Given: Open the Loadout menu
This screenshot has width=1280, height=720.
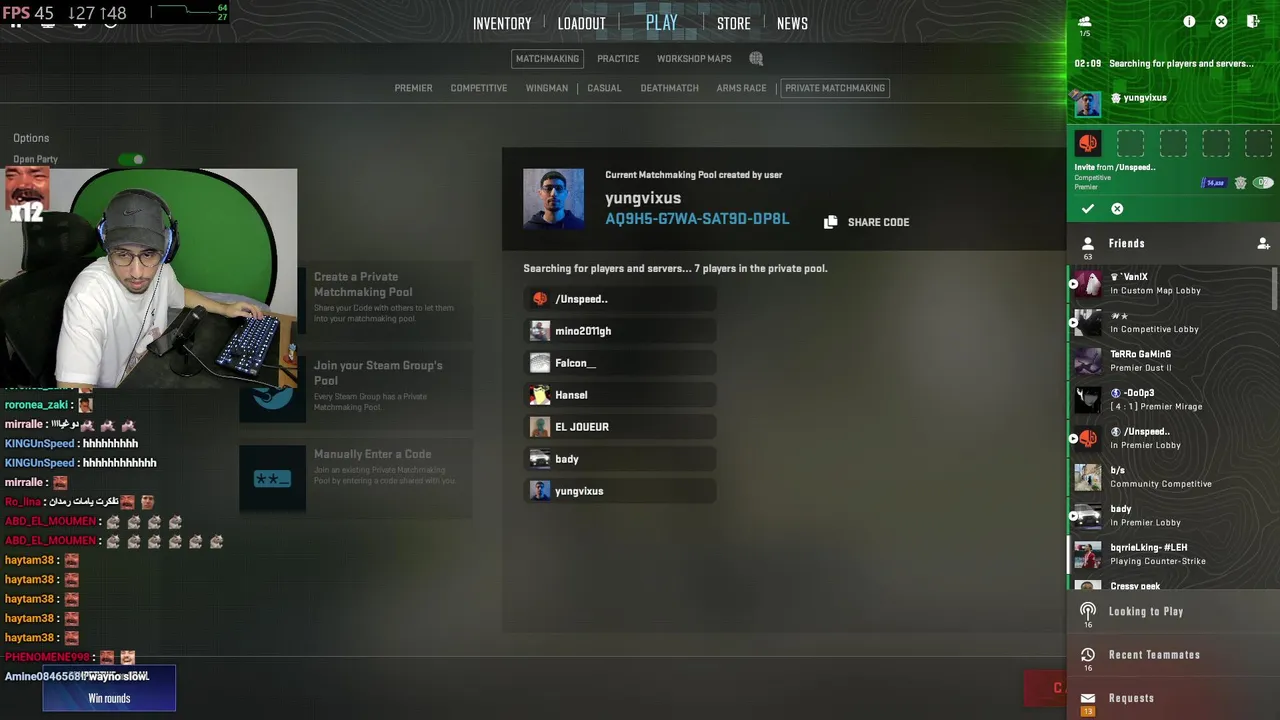Looking at the screenshot, I should pyautogui.click(x=581, y=23).
